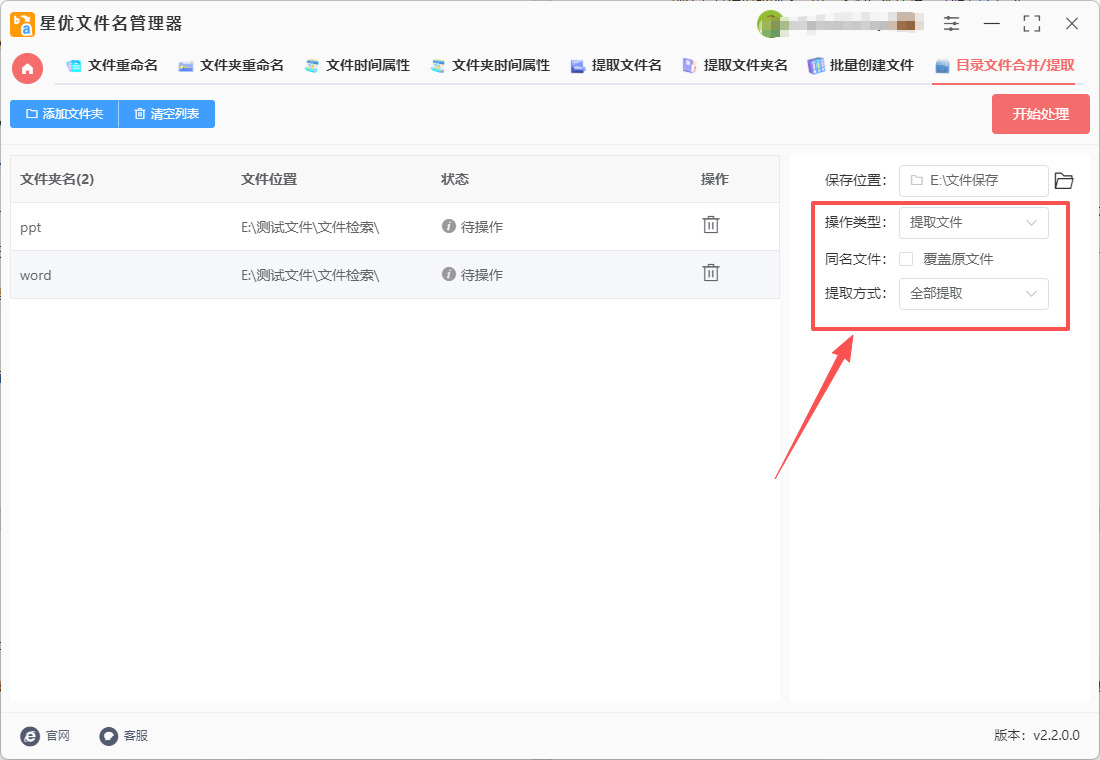Click info icon in word status
Image resolution: width=1100 pixels, height=760 pixels.
click(449, 274)
